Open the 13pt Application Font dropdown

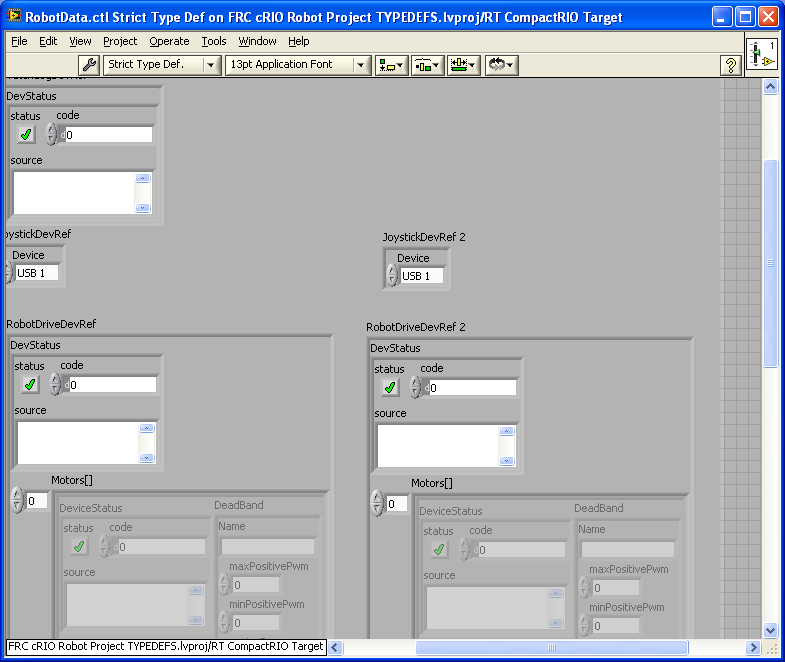coord(298,65)
